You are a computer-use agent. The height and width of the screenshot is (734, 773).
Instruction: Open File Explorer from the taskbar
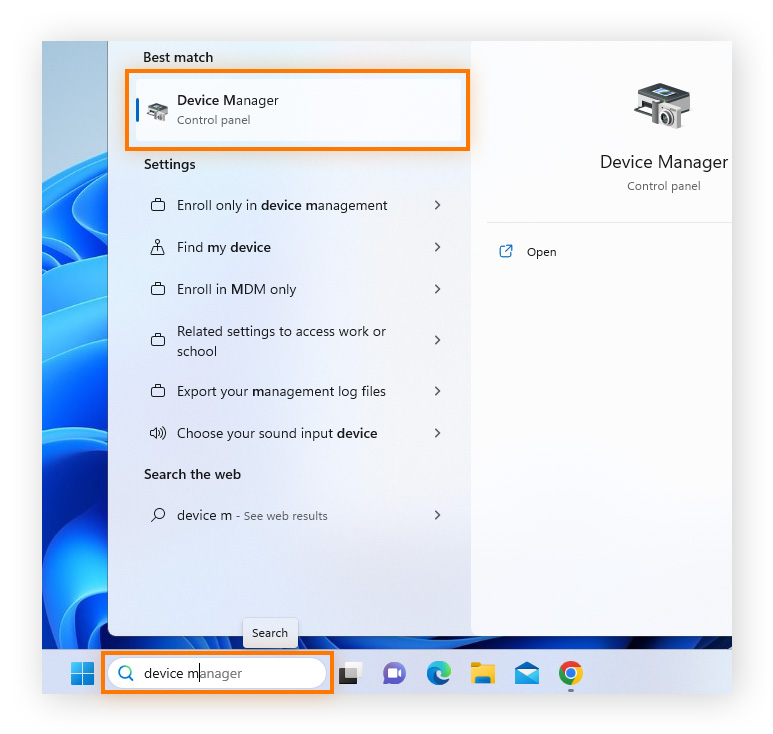[x=483, y=673]
